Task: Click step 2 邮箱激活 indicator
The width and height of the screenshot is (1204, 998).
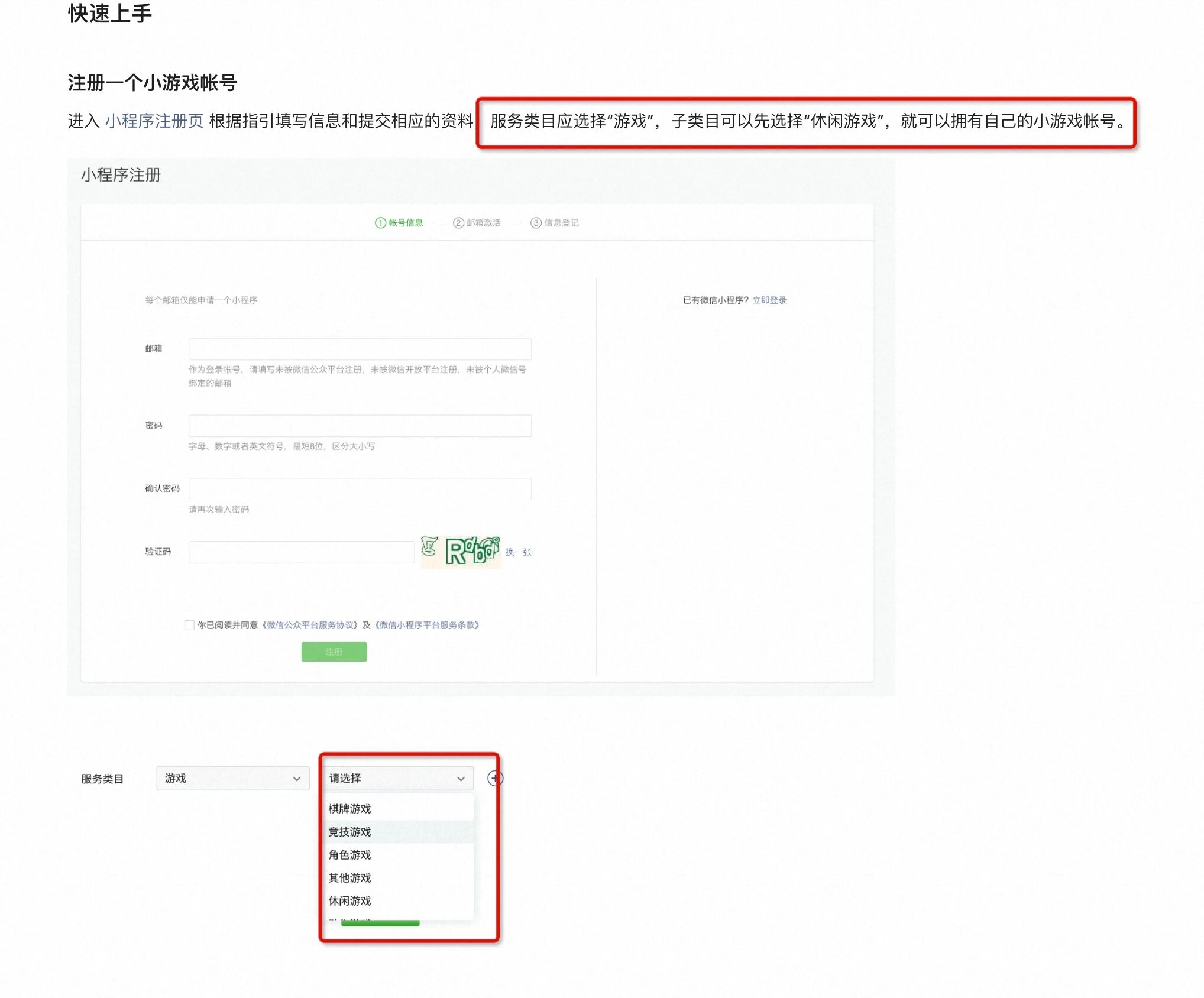Action: (477, 223)
